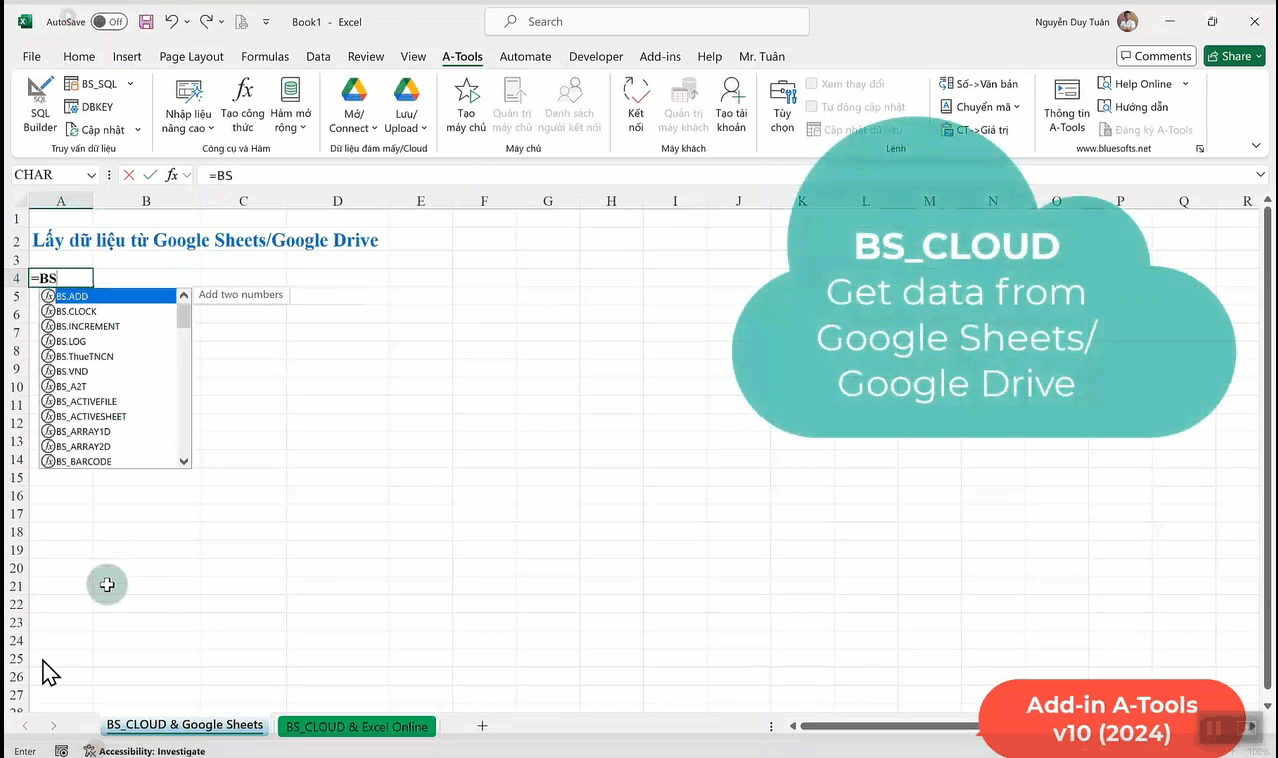Open Hàm mở rộng functions menu

click(291, 105)
